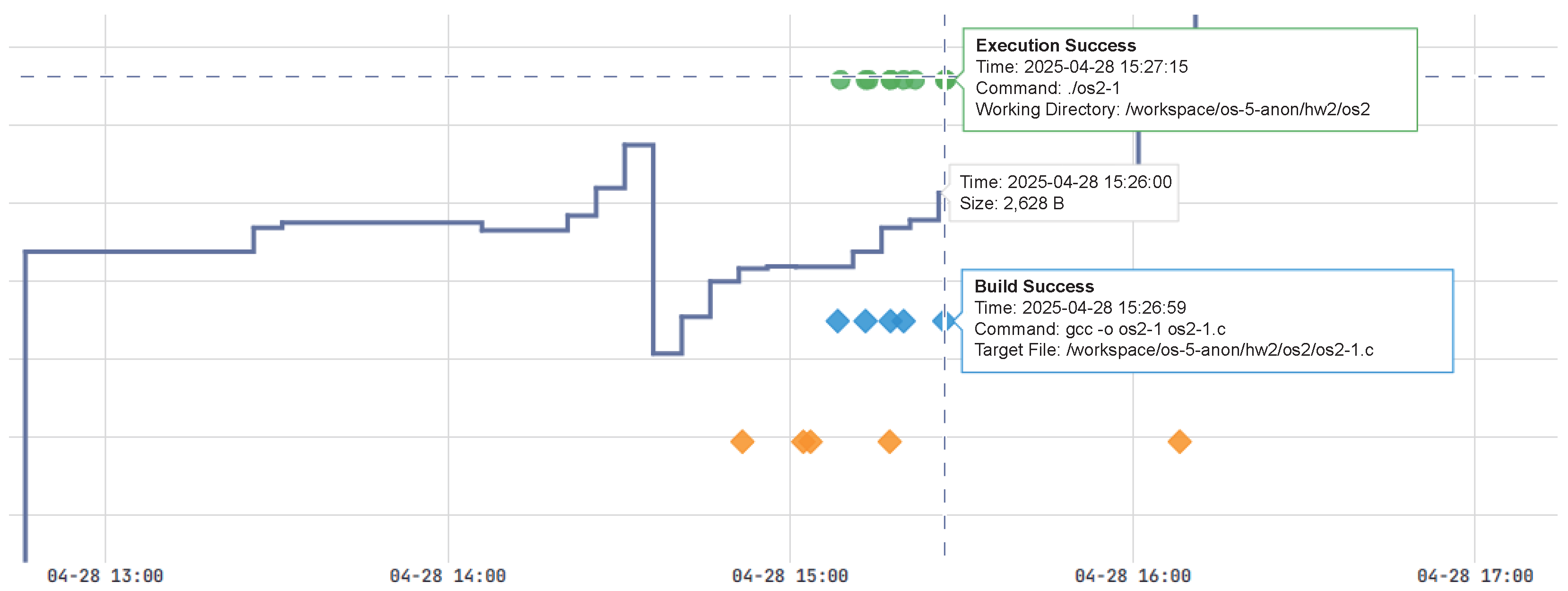Select the second blue build diamond from left
Image resolution: width=1568 pixels, height=591 pixels.
pos(865,320)
